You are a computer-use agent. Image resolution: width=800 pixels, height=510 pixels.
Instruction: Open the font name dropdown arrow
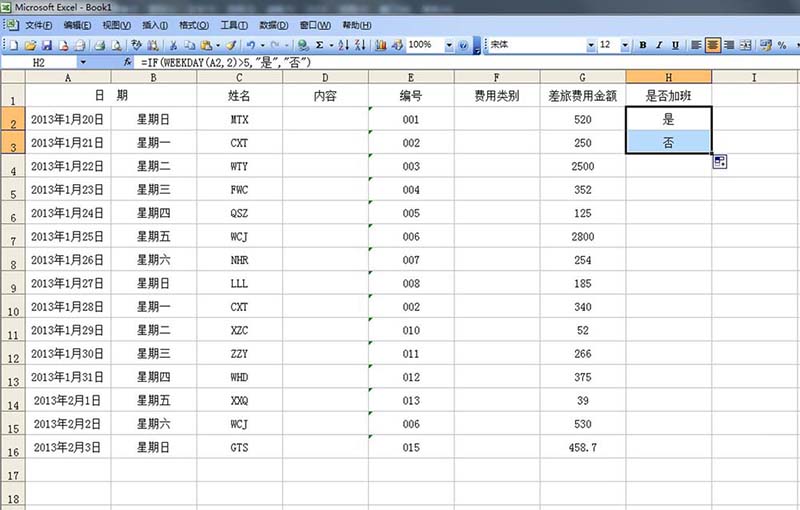(591, 45)
